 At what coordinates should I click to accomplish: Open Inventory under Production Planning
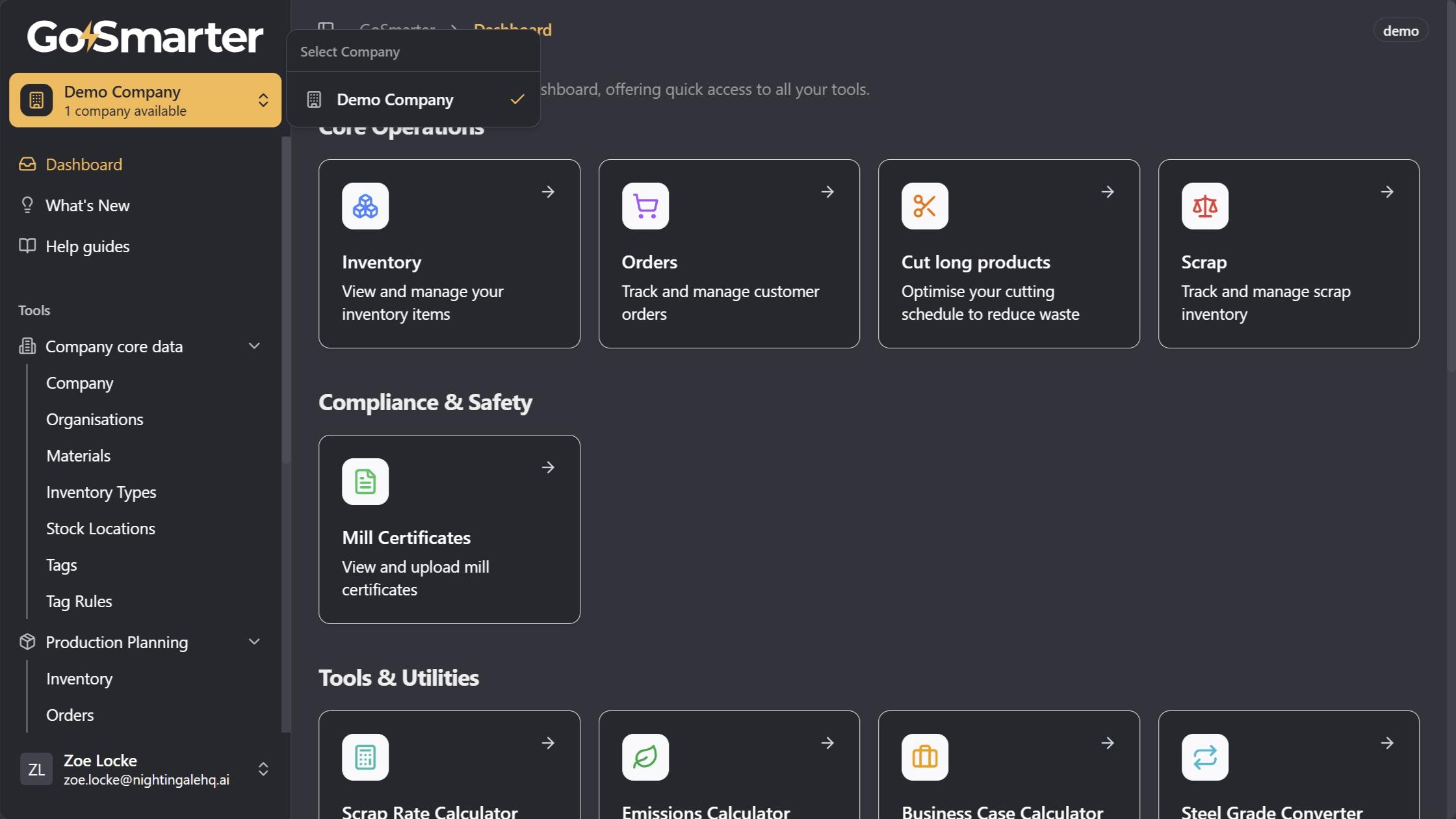tap(79, 679)
